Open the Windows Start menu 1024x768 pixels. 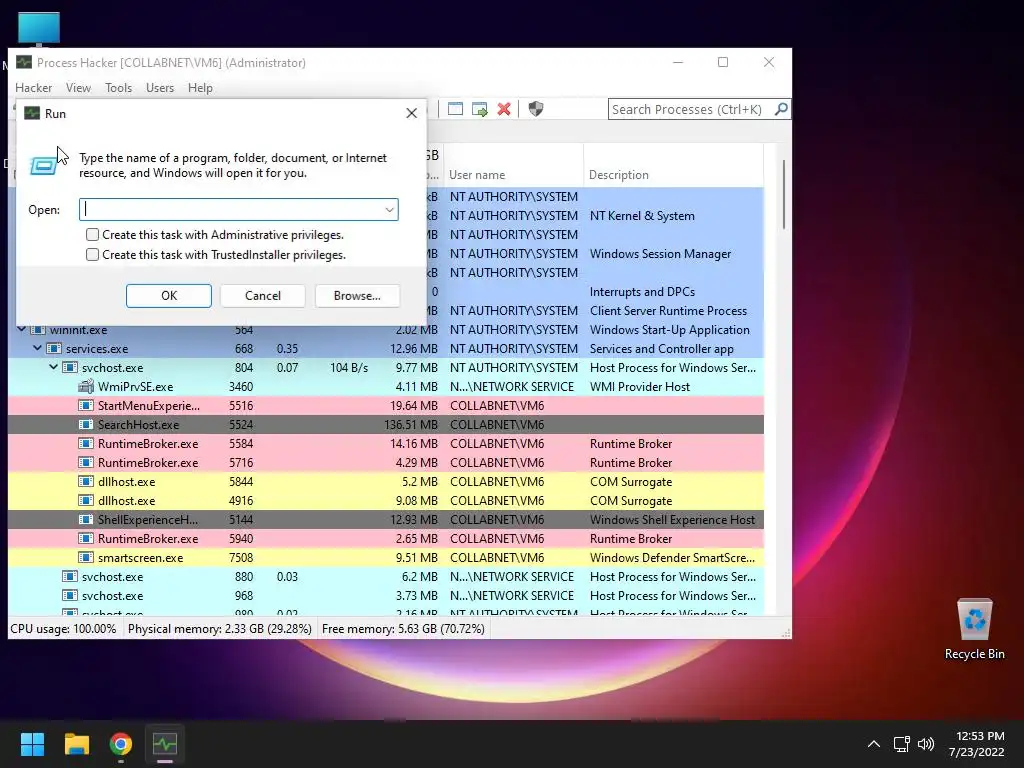[x=32, y=744]
